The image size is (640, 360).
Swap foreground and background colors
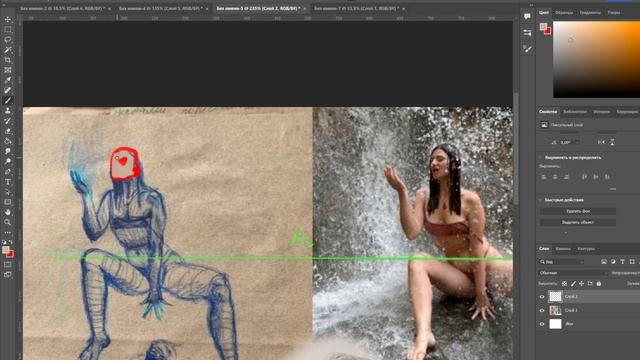[11, 242]
